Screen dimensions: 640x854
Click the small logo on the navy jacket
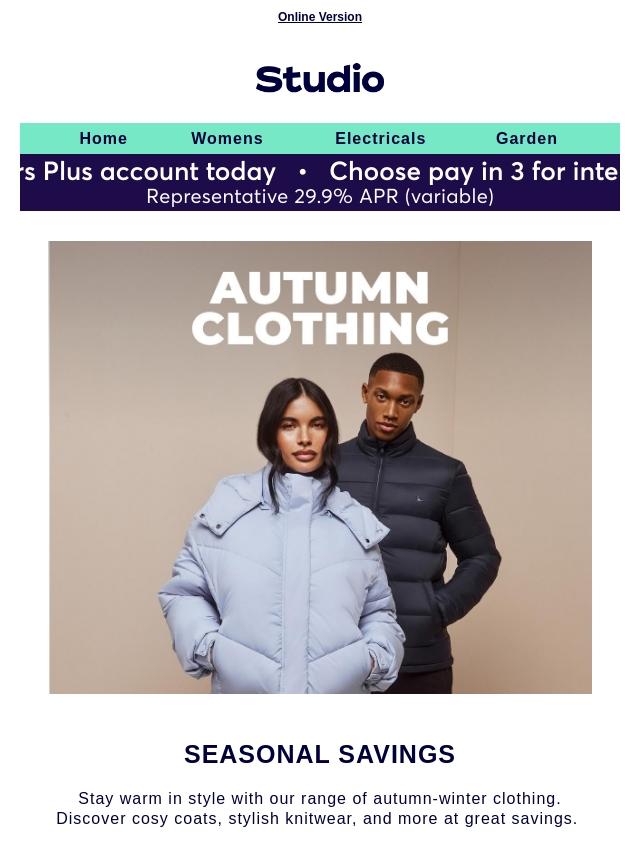click(x=419, y=498)
